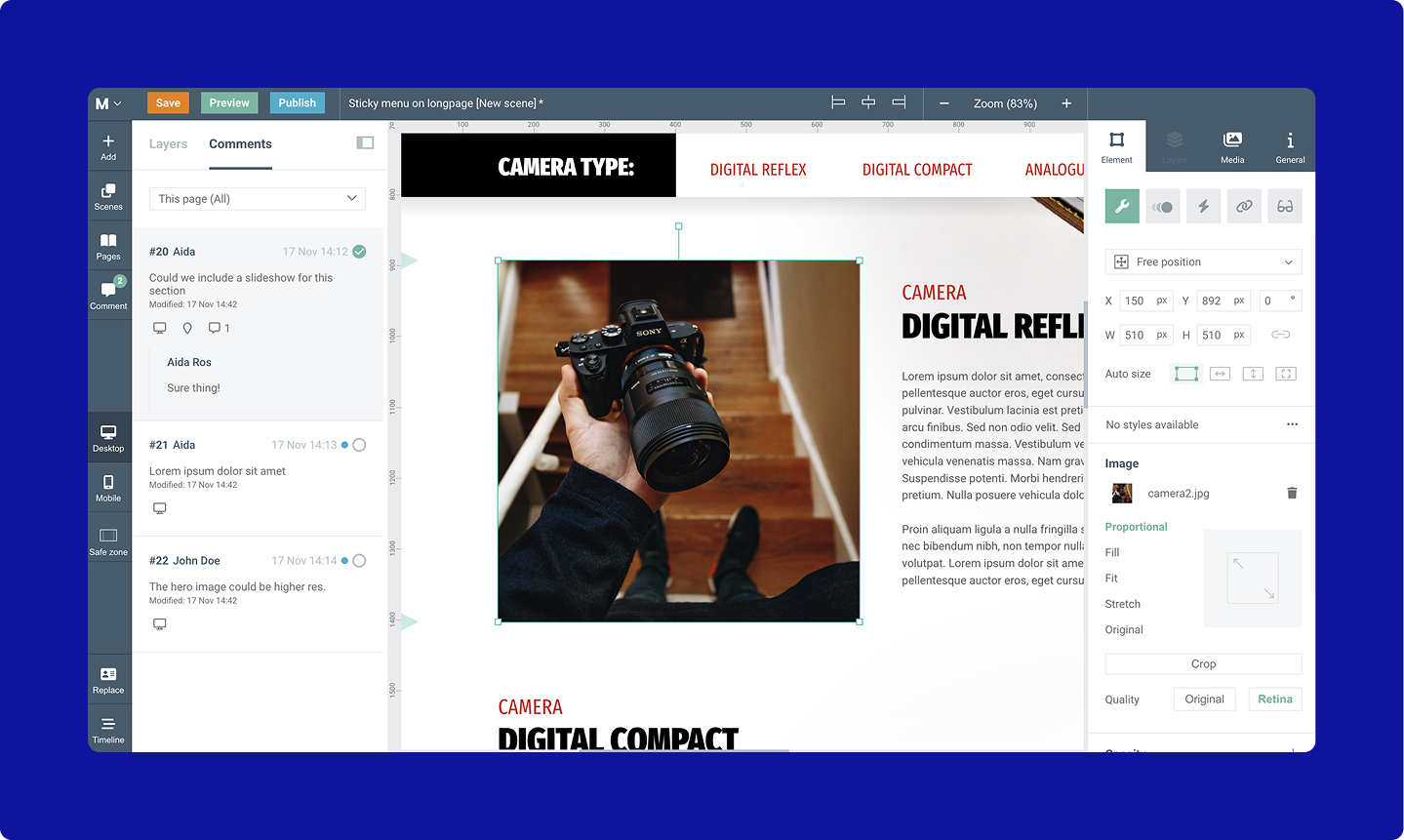
Task: Click the Crop button under Image
Action: pyautogui.click(x=1202, y=663)
